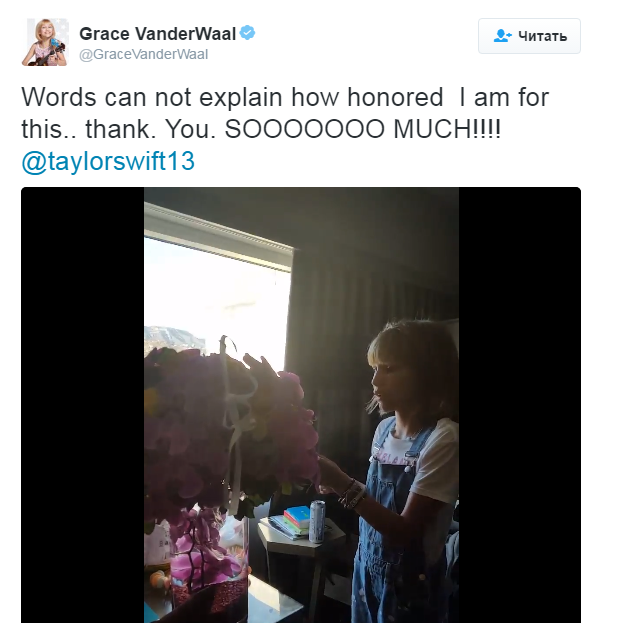Play the embedded tweet video
619x623 pixels.
301,404
